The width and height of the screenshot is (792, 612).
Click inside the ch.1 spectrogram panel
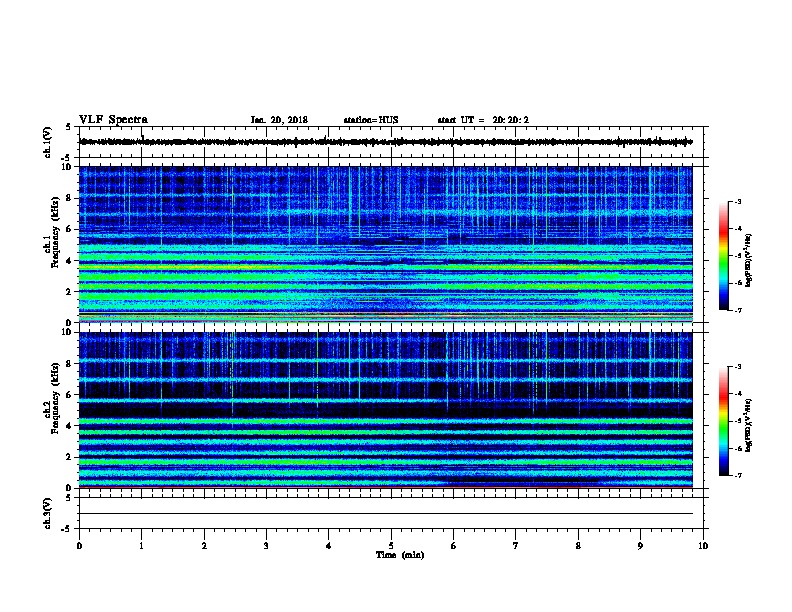point(386,244)
